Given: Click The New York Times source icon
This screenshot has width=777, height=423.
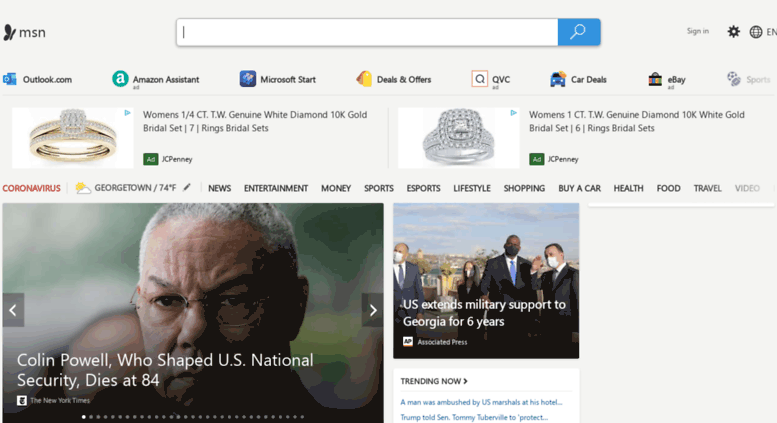Looking at the screenshot, I should pyautogui.click(x=22, y=400).
